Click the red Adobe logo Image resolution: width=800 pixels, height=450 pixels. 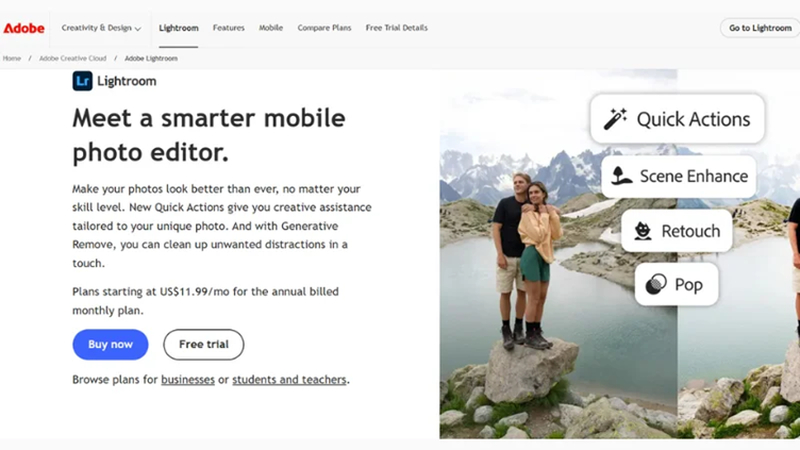24,28
